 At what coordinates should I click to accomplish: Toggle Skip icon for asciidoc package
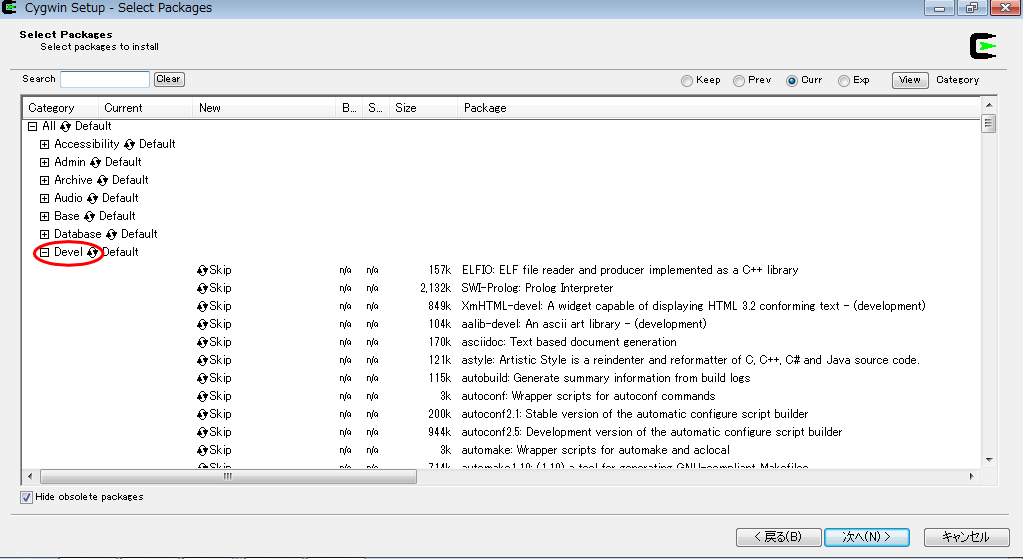[x=202, y=342]
